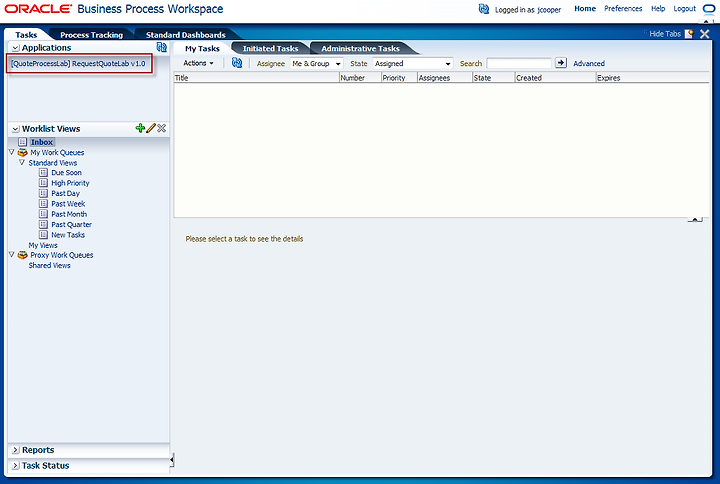Open Advanced search link
This screenshot has height=484, width=720.
click(589, 64)
